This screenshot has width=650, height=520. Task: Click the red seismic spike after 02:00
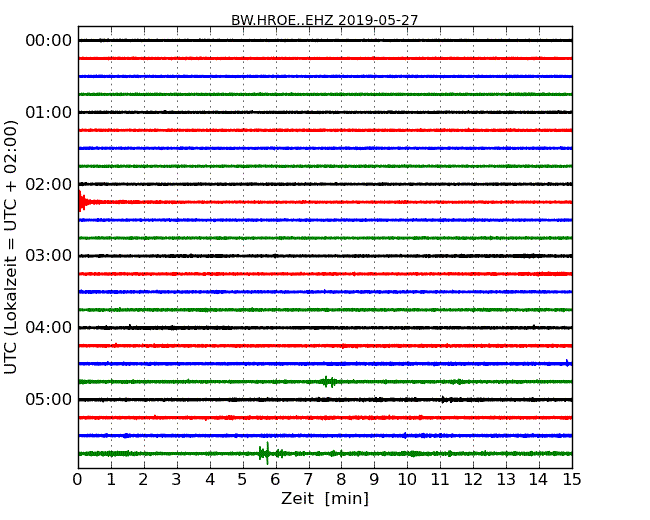(x=83, y=202)
